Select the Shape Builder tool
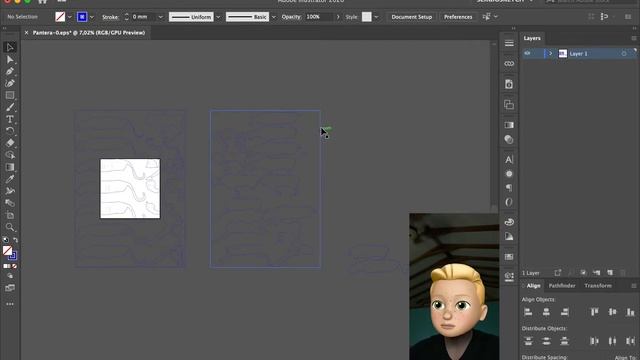Viewport: 640px width, 360px height. [x=10, y=155]
